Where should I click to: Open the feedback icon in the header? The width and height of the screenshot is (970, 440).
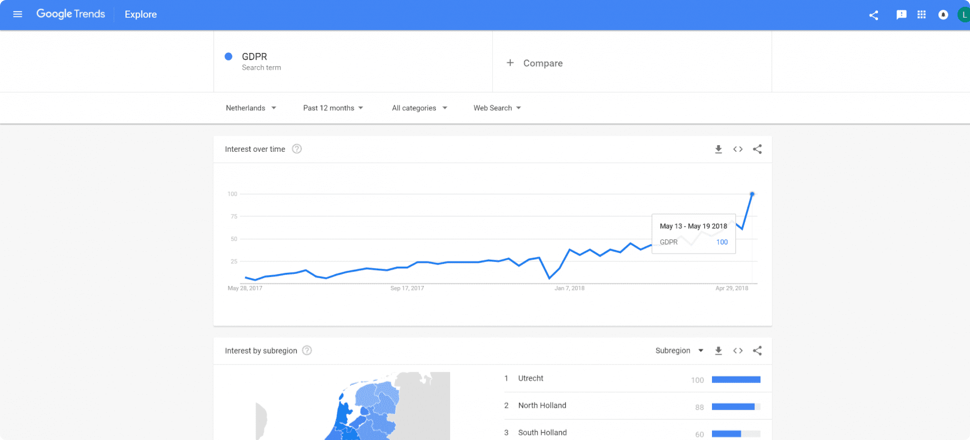tap(901, 15)
